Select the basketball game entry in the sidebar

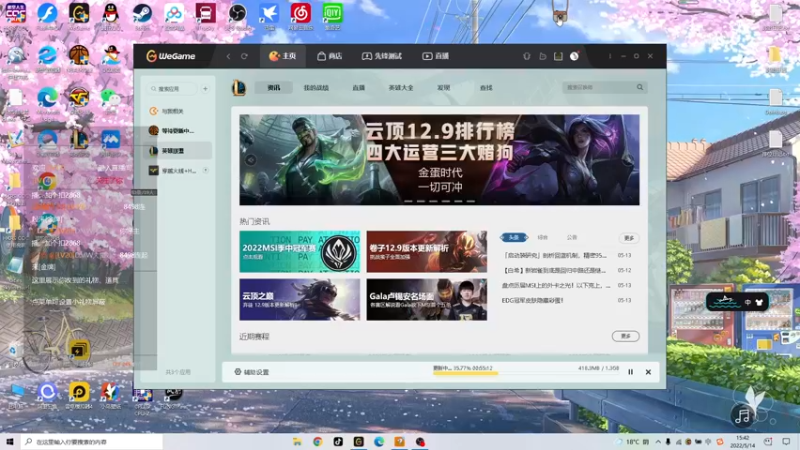[178, 131]
